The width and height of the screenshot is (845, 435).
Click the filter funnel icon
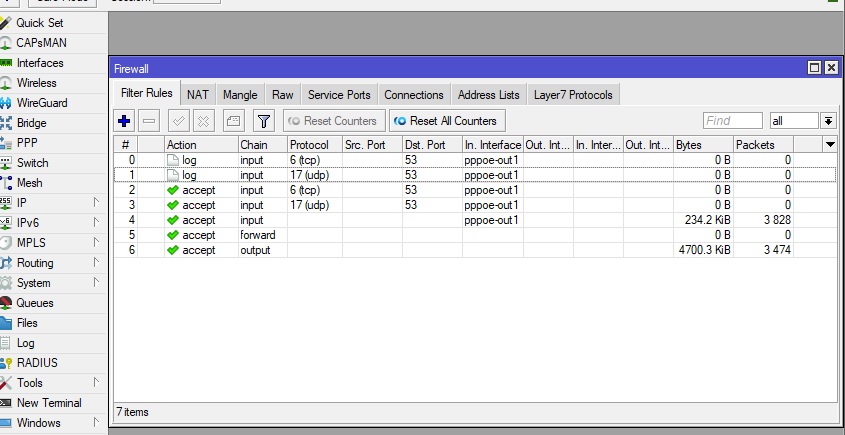tap(264, 121)
